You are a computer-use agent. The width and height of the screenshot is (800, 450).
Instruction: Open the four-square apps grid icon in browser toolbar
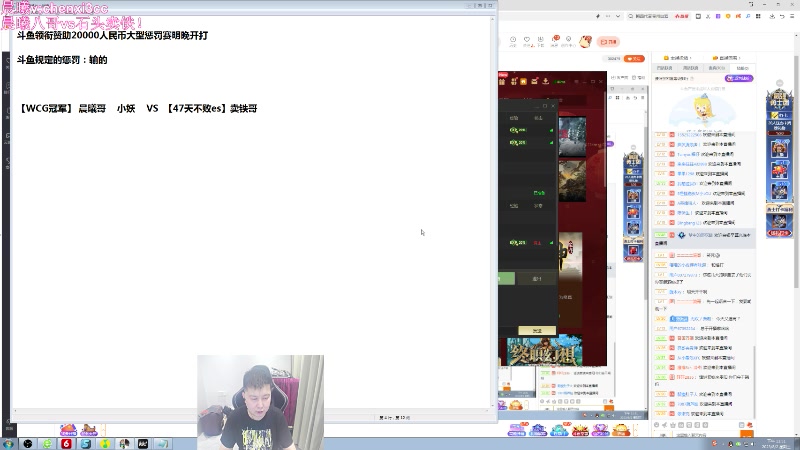[x=758, y=16]
